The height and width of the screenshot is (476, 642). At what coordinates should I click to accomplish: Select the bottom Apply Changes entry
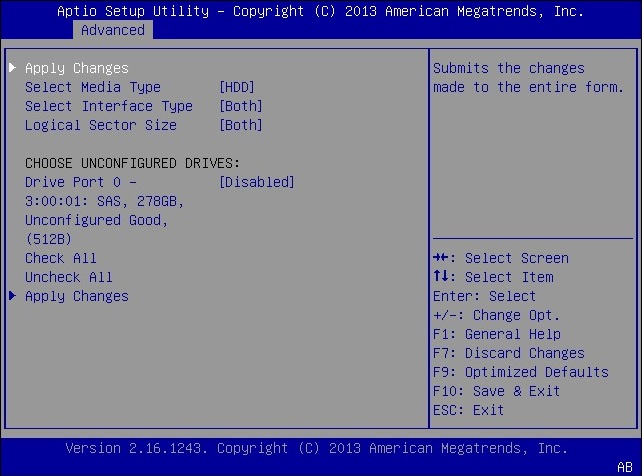pos(77,296)
